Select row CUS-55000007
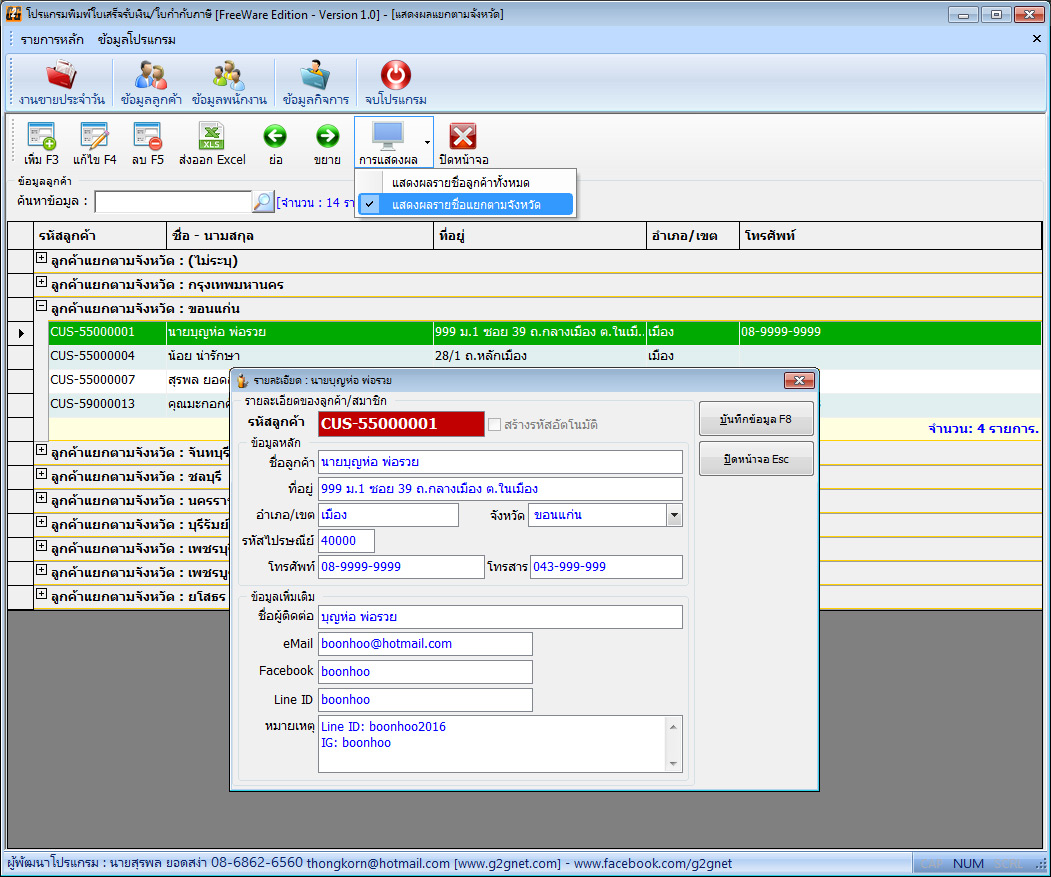 click(x=139, y=379)
